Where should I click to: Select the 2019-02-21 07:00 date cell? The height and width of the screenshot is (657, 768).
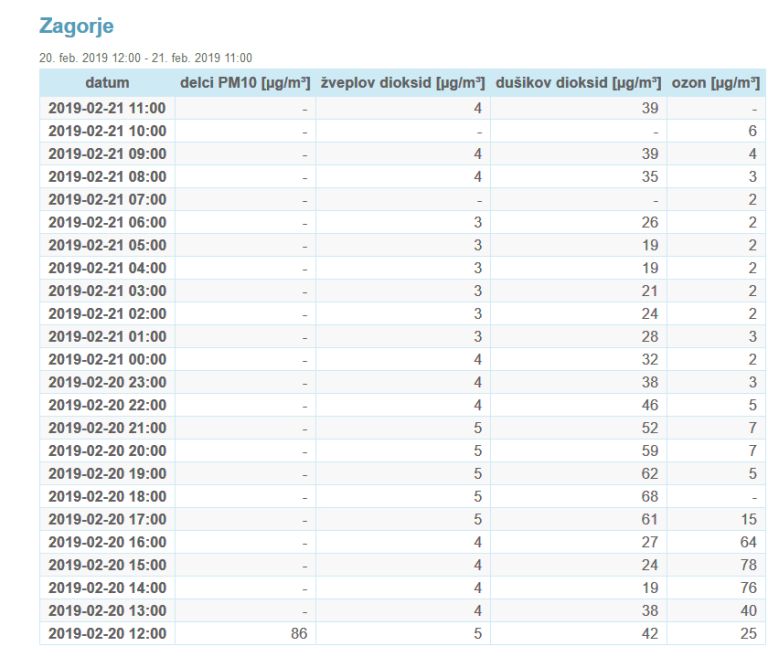(x=107, y=199)
